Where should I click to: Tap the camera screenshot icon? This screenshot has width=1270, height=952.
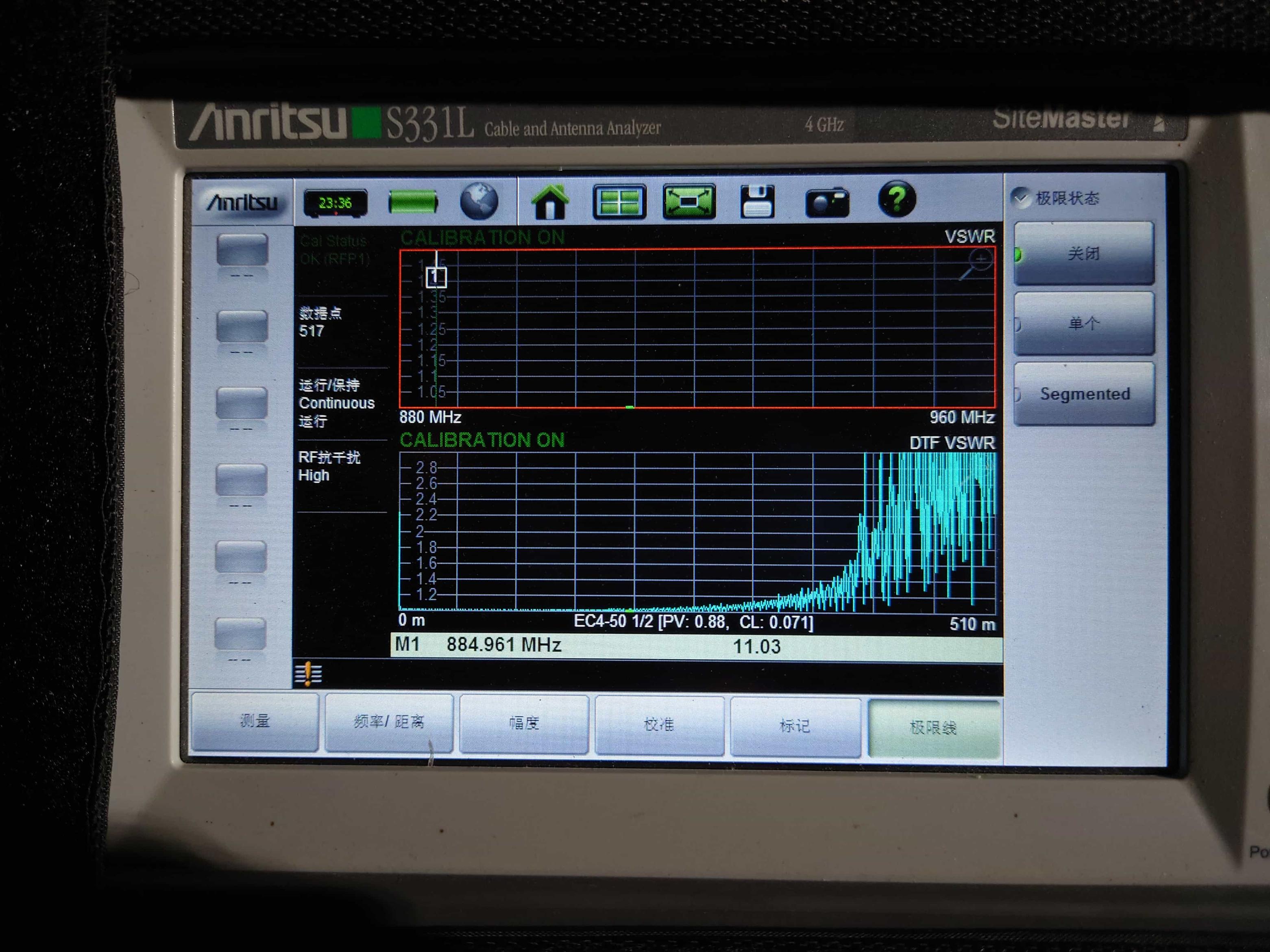pos(826,203)
